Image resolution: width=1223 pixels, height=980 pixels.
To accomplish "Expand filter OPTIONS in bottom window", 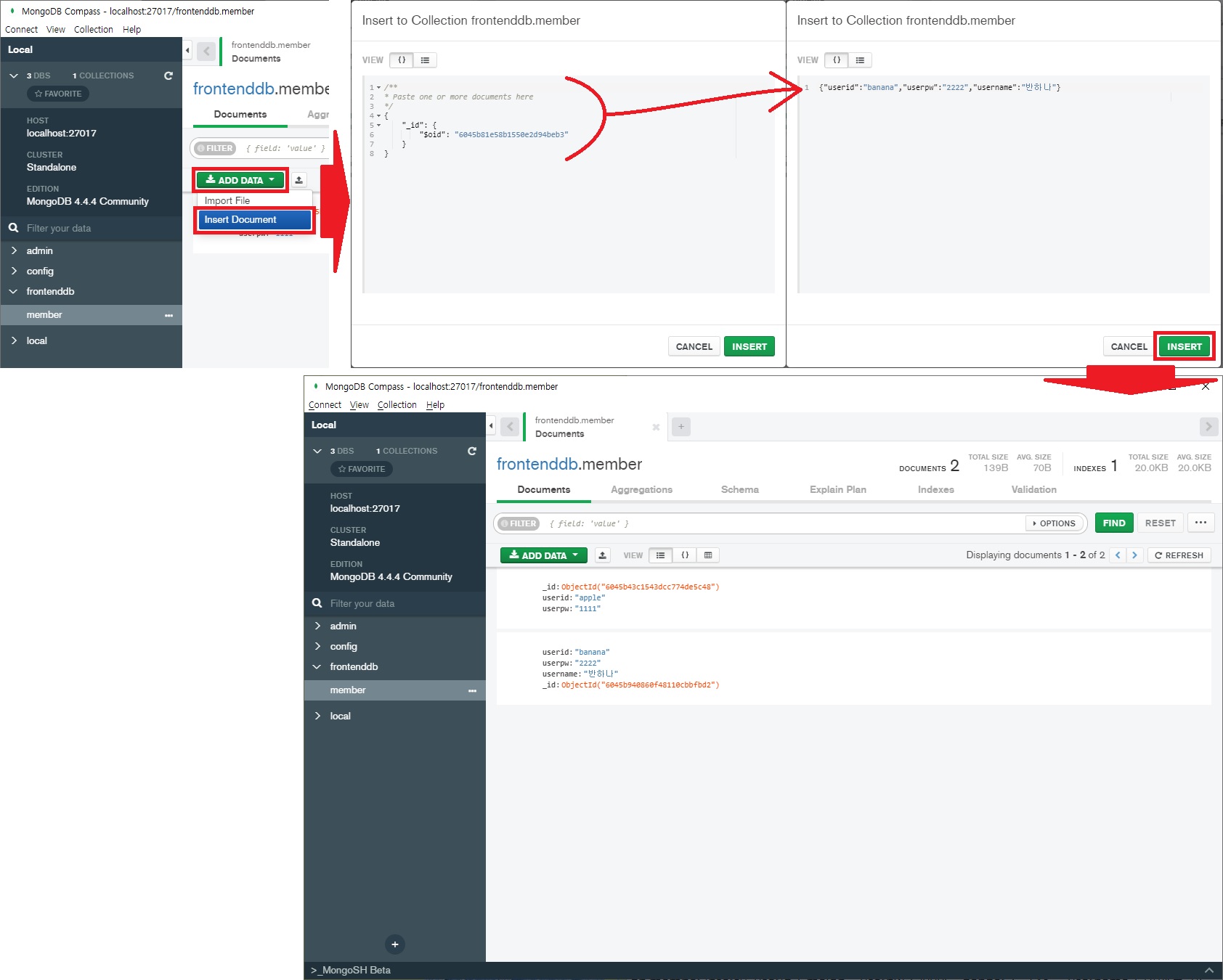I will point(1055,523).
